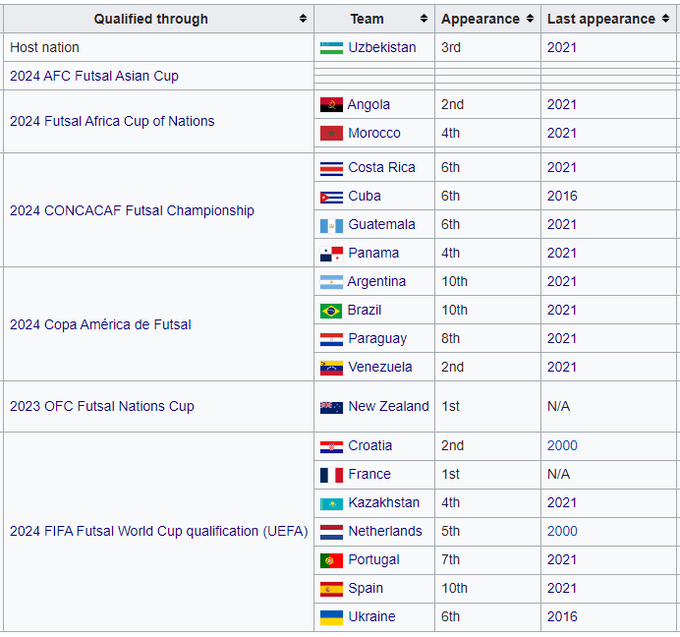Sort by Last appearance column arrows
The image size is (680, 637).
(x=665, y=19)
